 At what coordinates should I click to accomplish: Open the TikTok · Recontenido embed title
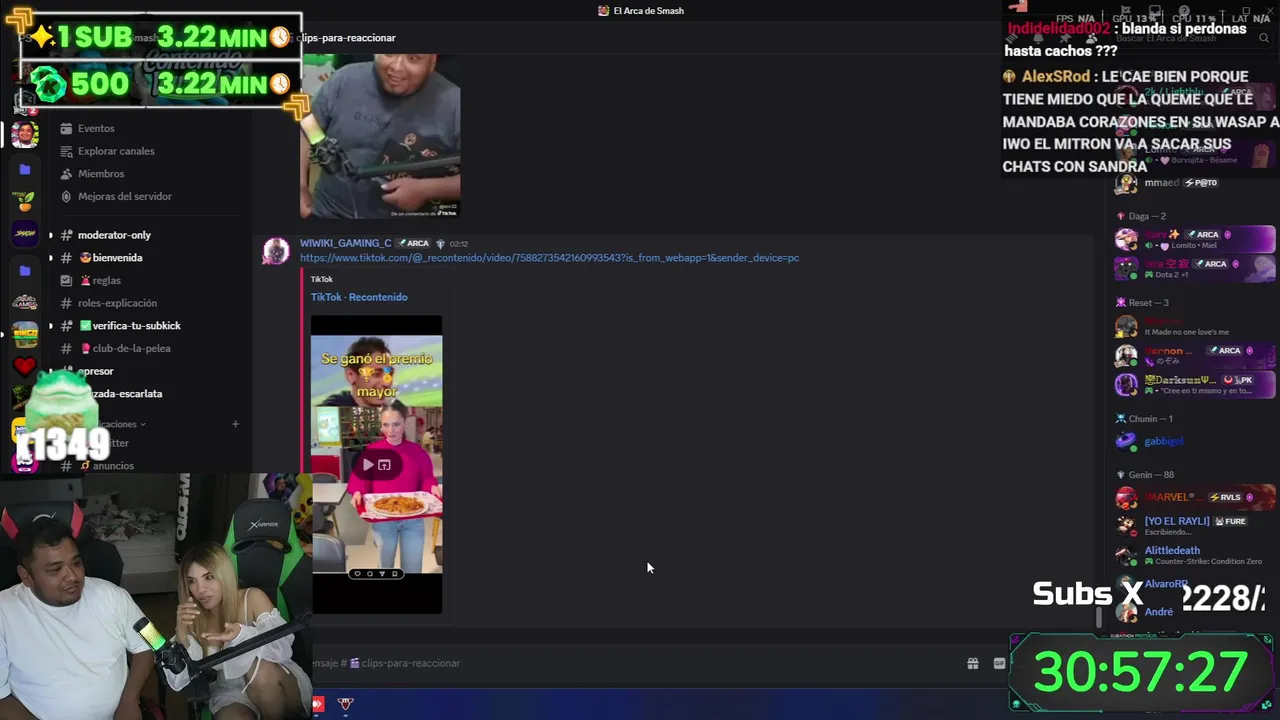358,297
